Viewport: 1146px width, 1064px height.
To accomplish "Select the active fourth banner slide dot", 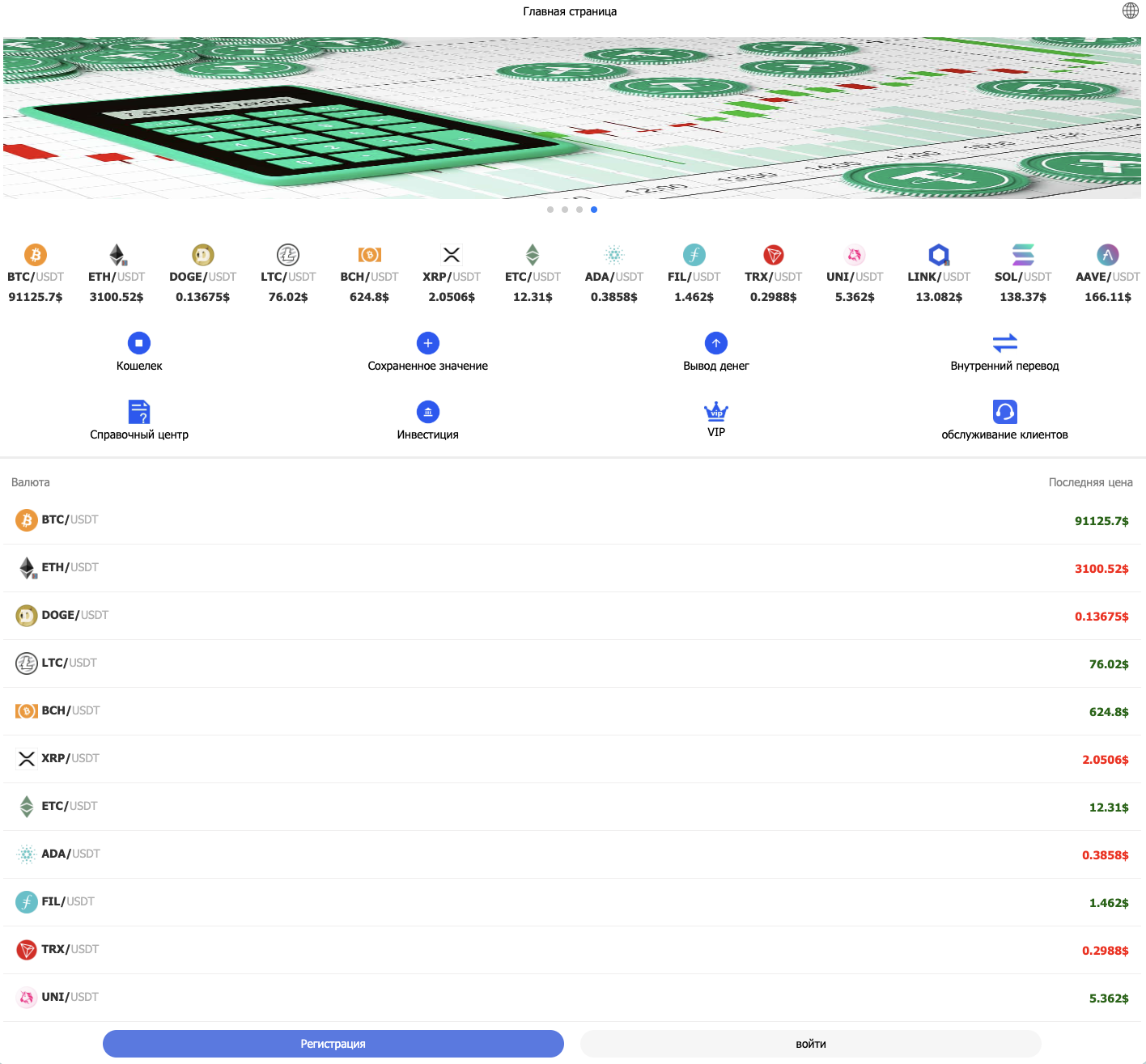I will (x=594, y=210).
